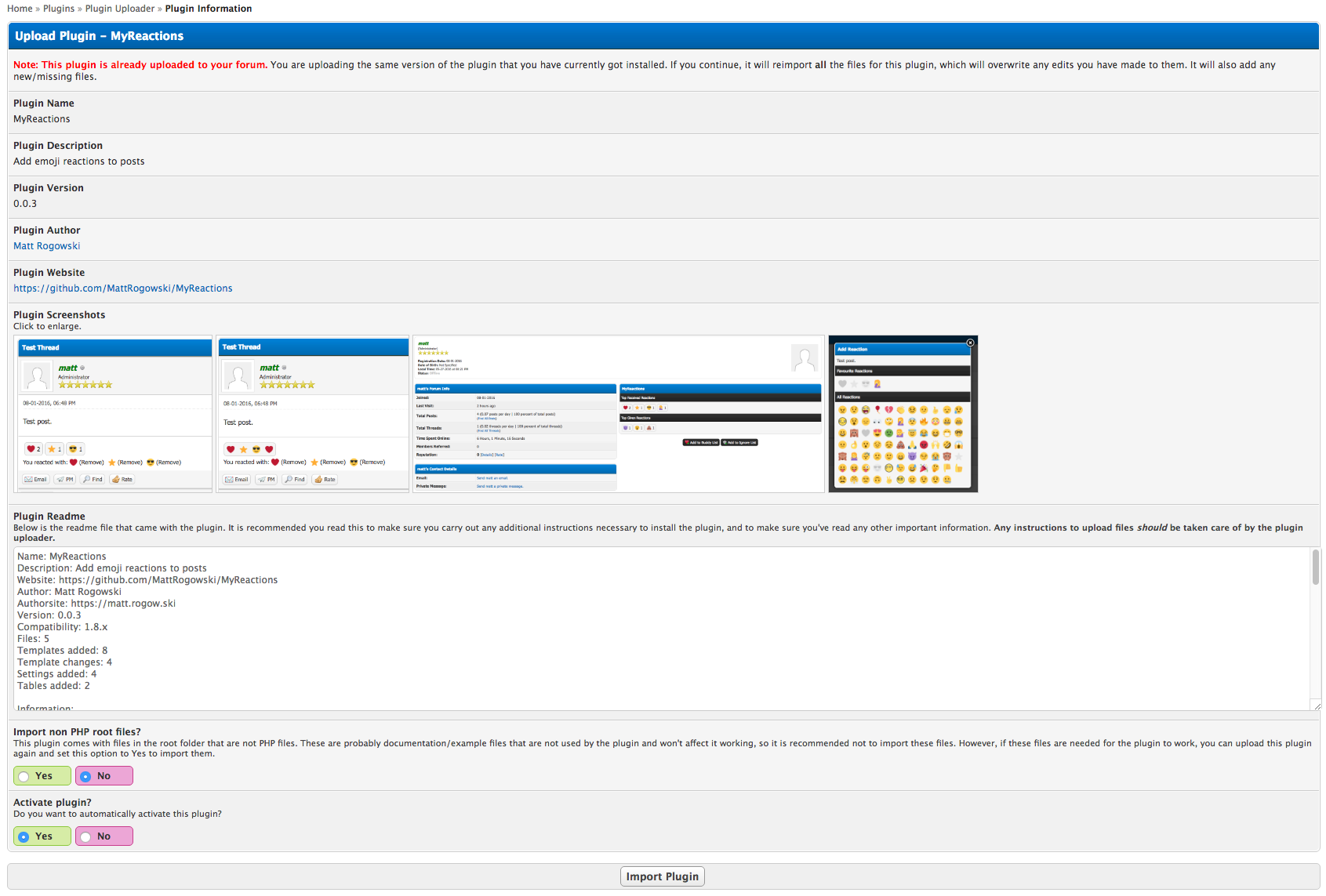Enlarge the second Test Thread screenshot
This screenshot has height=896, width=1326.
[313, 414]
